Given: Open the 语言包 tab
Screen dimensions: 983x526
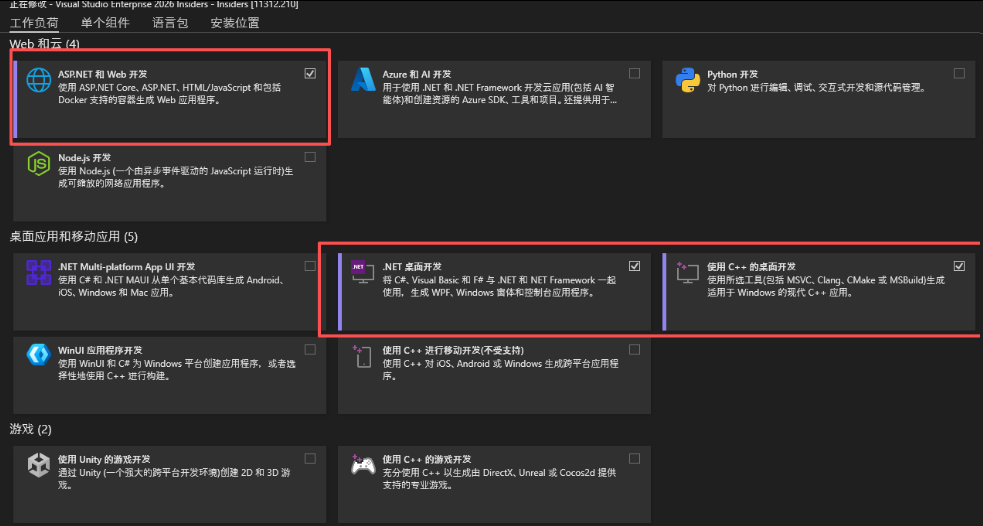Looking at the screenshot, I should 170,23.
